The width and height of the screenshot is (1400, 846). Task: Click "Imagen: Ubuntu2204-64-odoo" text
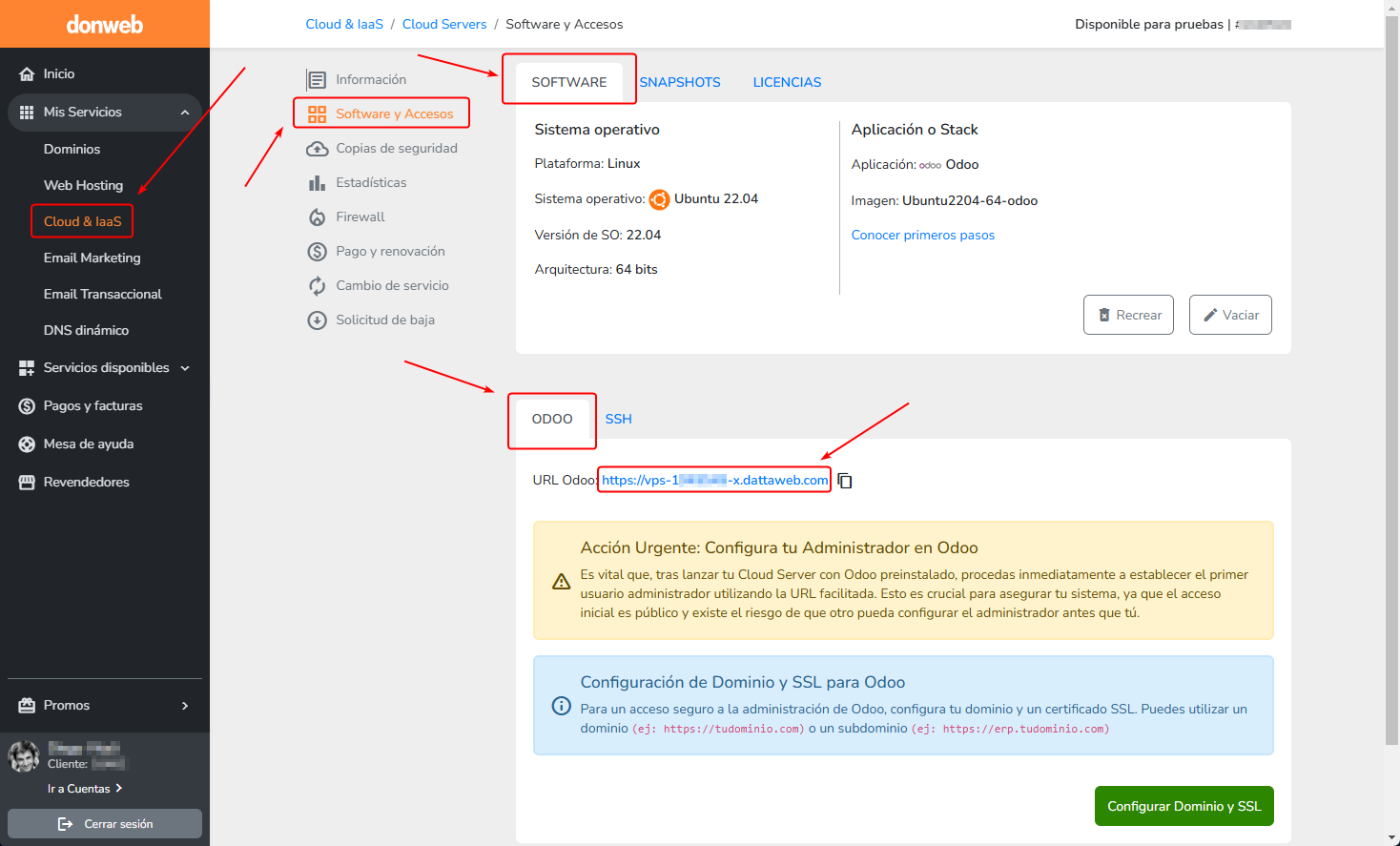(x=944, y=200)
